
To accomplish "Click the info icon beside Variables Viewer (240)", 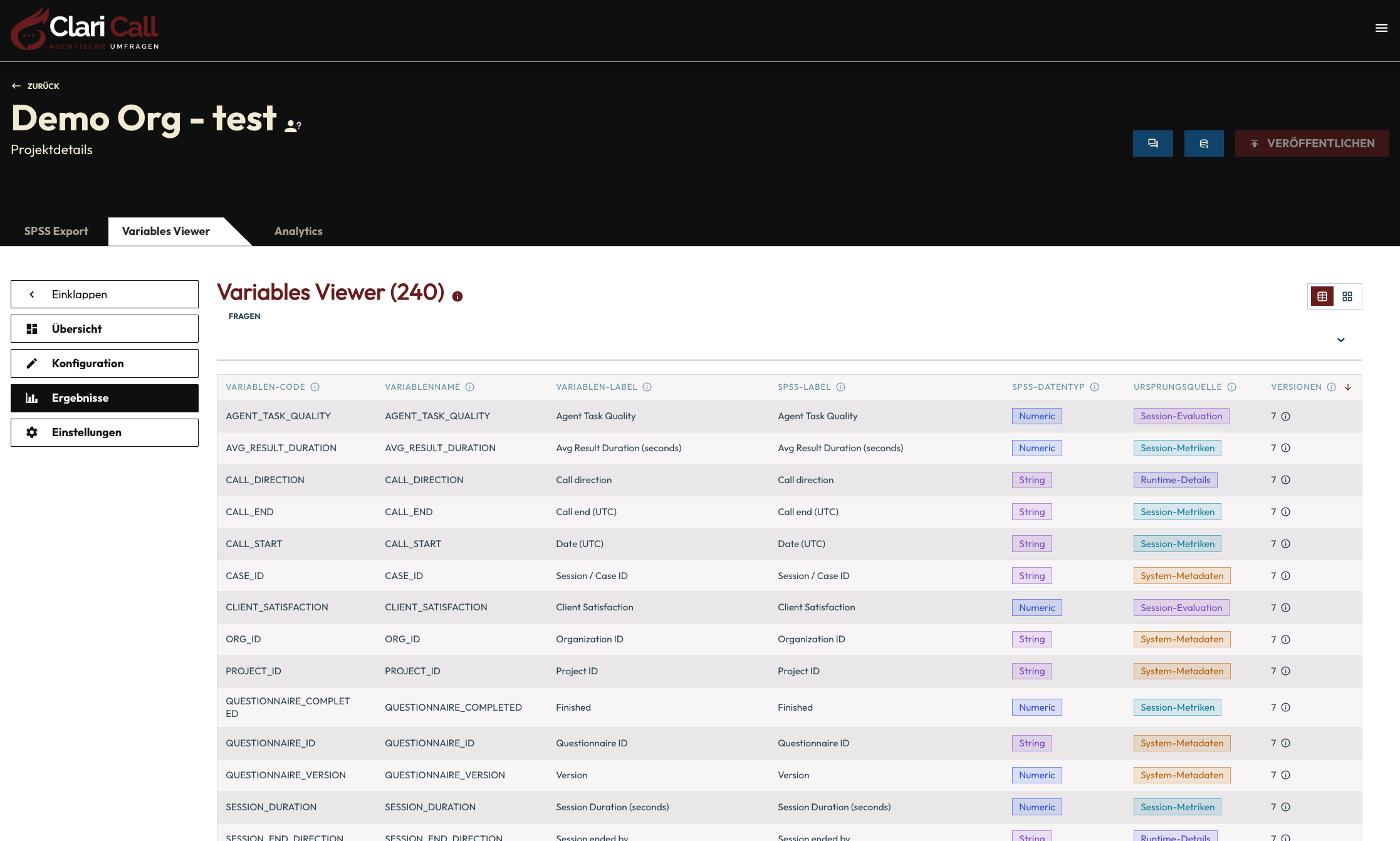I will pos(457,296).
